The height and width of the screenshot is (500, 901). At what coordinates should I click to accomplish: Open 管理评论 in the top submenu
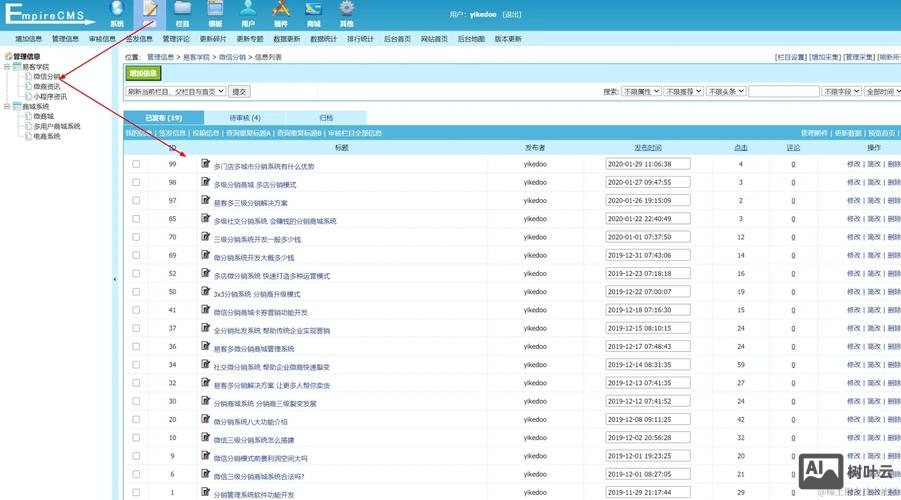176,39
